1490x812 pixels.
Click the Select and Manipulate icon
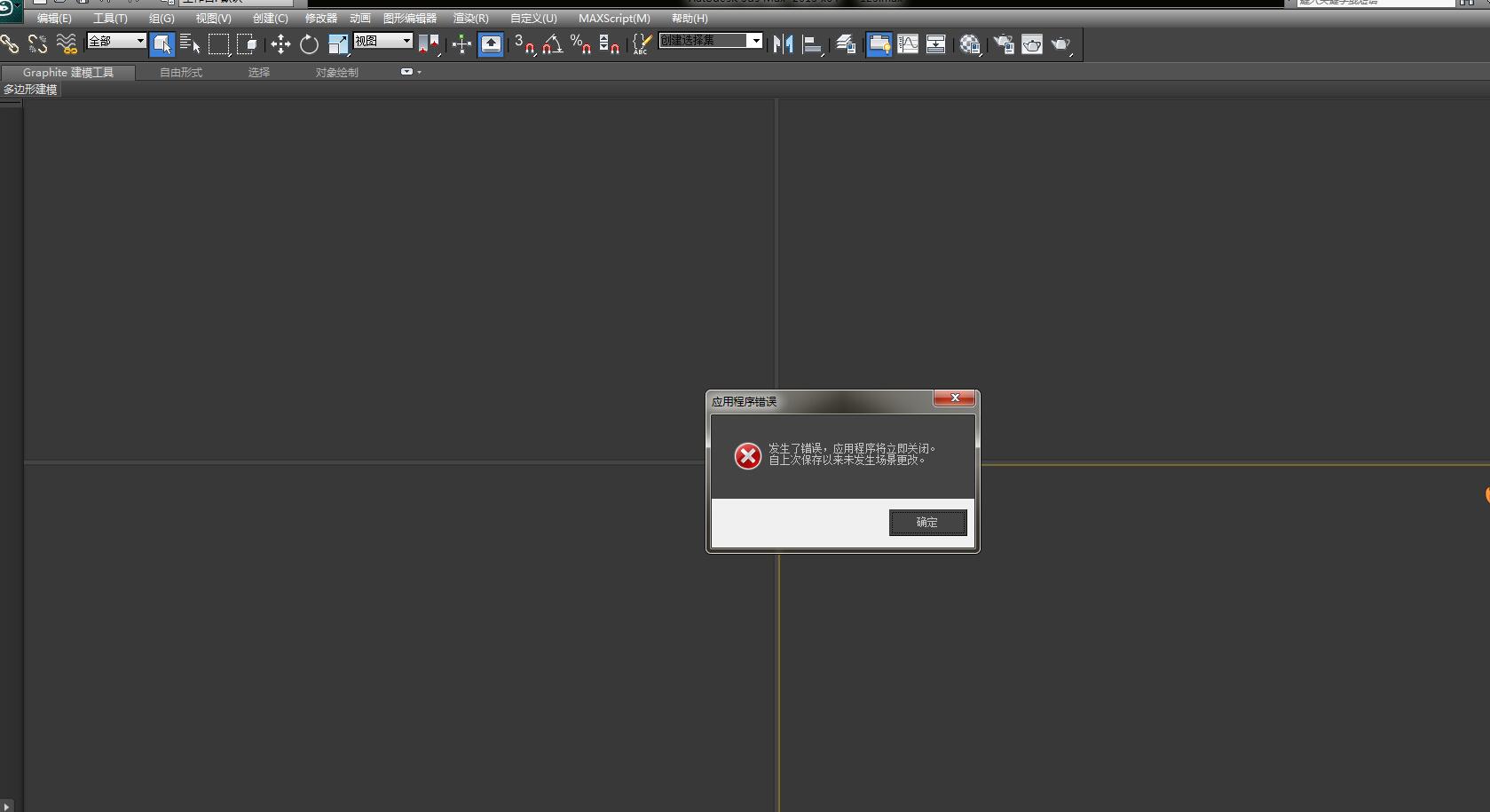point(461,43)
